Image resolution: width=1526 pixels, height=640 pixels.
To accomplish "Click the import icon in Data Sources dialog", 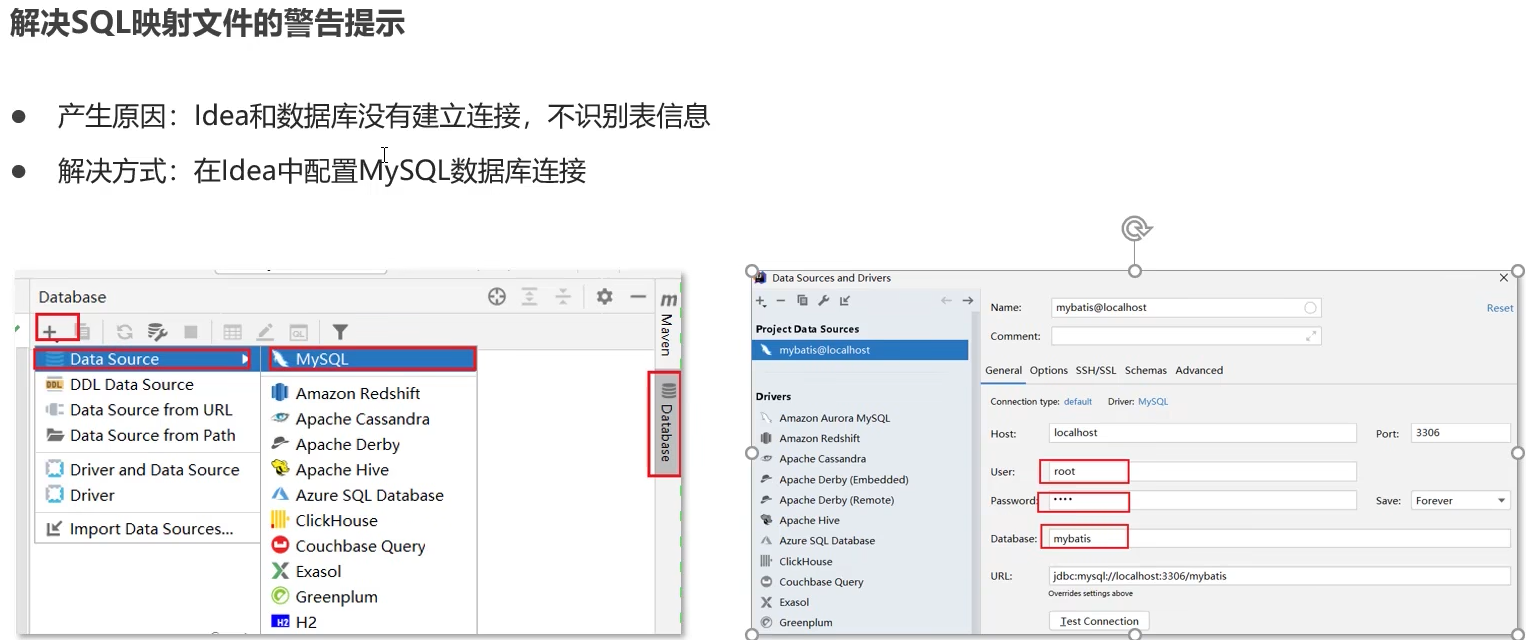I will click(x=845, y=301).
